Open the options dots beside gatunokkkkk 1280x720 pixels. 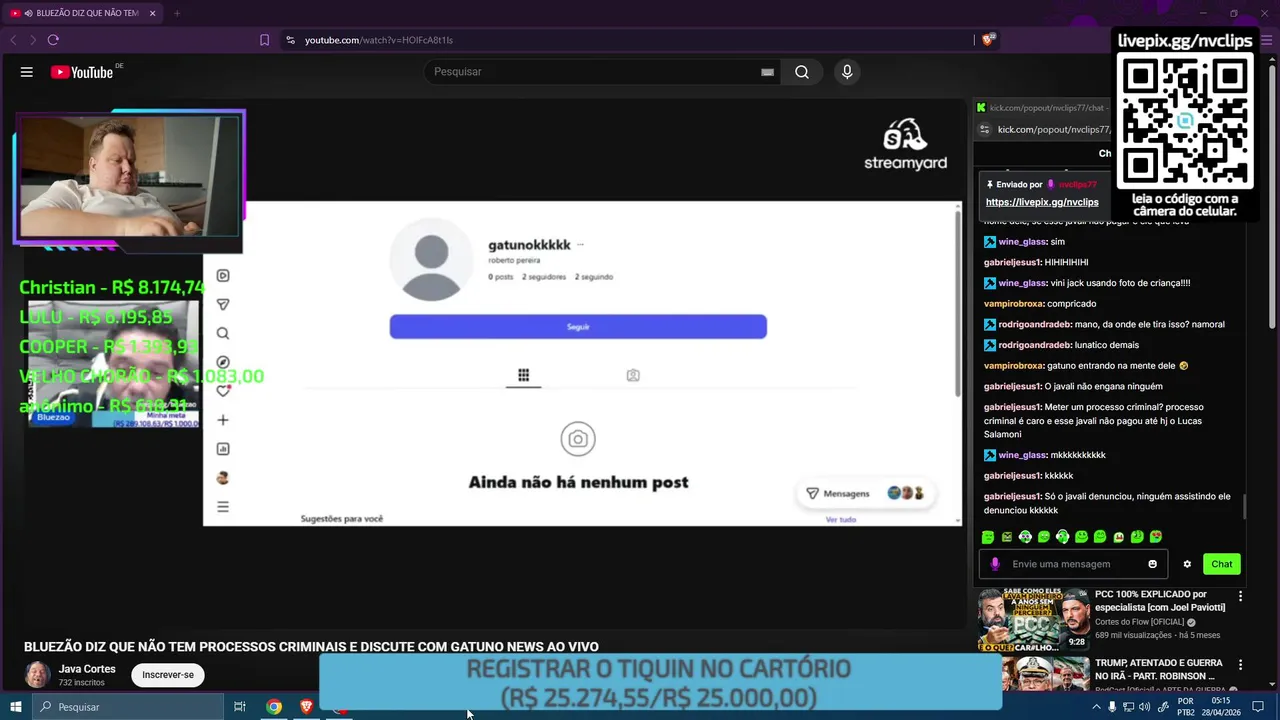tap(580, 245)
